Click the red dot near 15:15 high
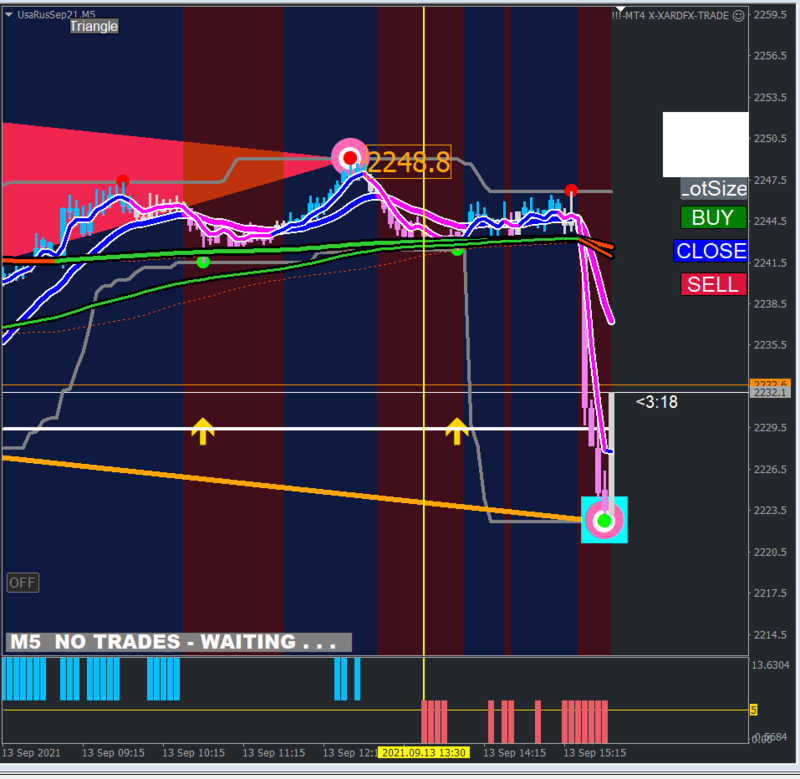The image size is (800, 779). point(571,191)
